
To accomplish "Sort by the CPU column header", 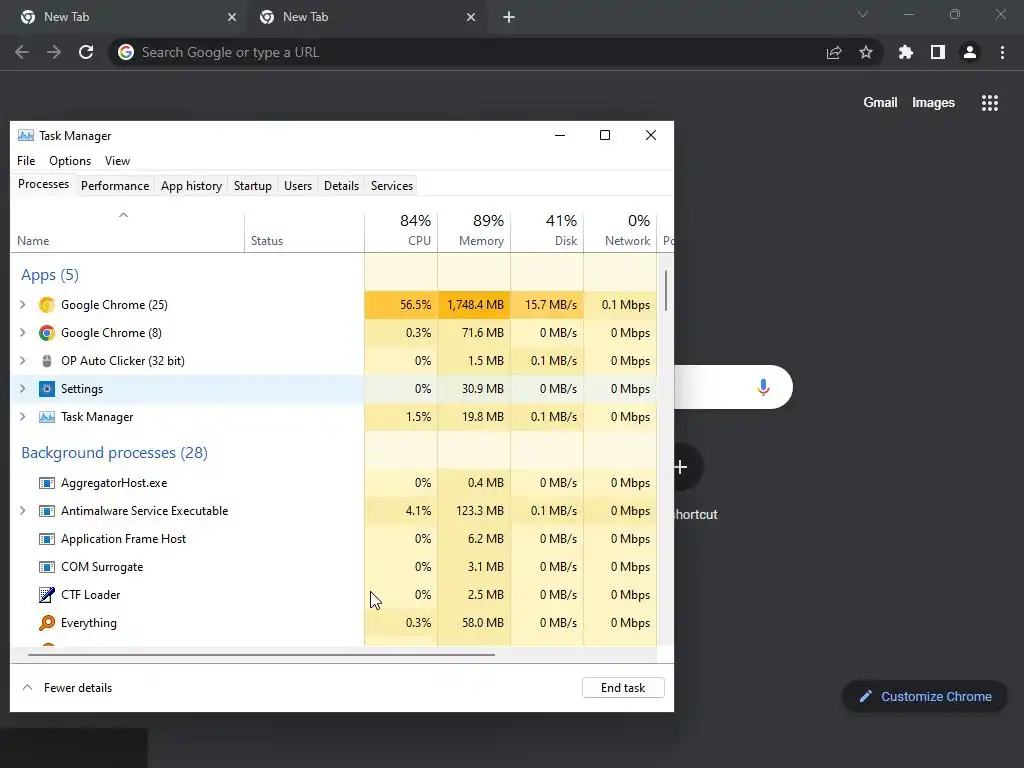I will tap(401, 231).
